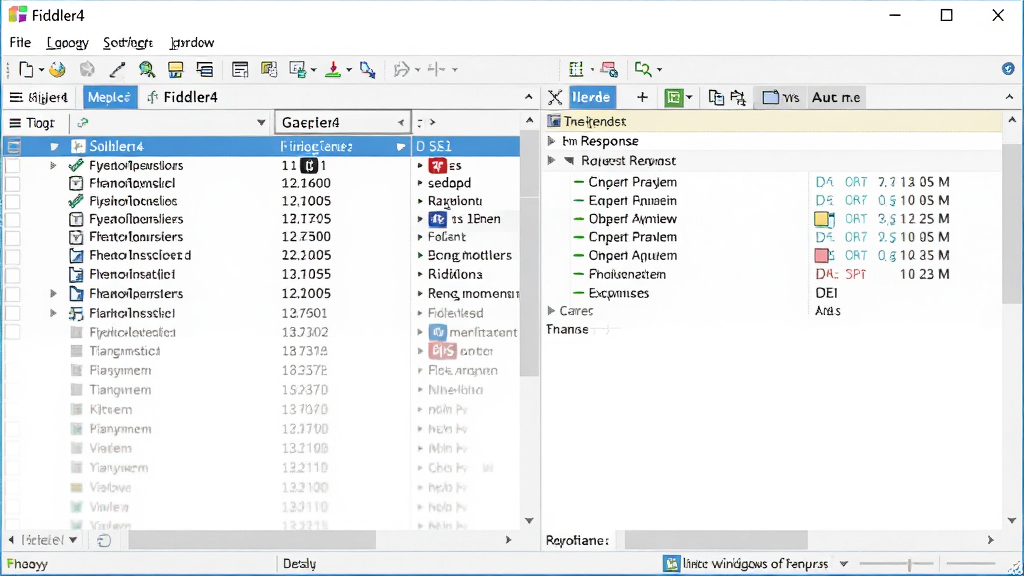The width and height of the screenshot is (1024, 576).
Task: Toggle the checkbox on the Fyerłołpersłiors row
Action: [x=12, y=166]
